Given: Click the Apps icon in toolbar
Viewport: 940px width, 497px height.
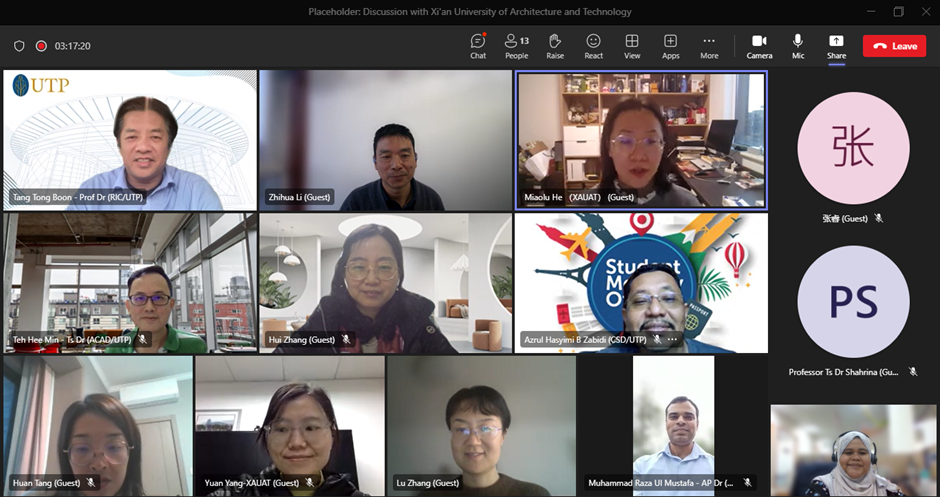Looking at the screenshot, I should pos(670,45).
